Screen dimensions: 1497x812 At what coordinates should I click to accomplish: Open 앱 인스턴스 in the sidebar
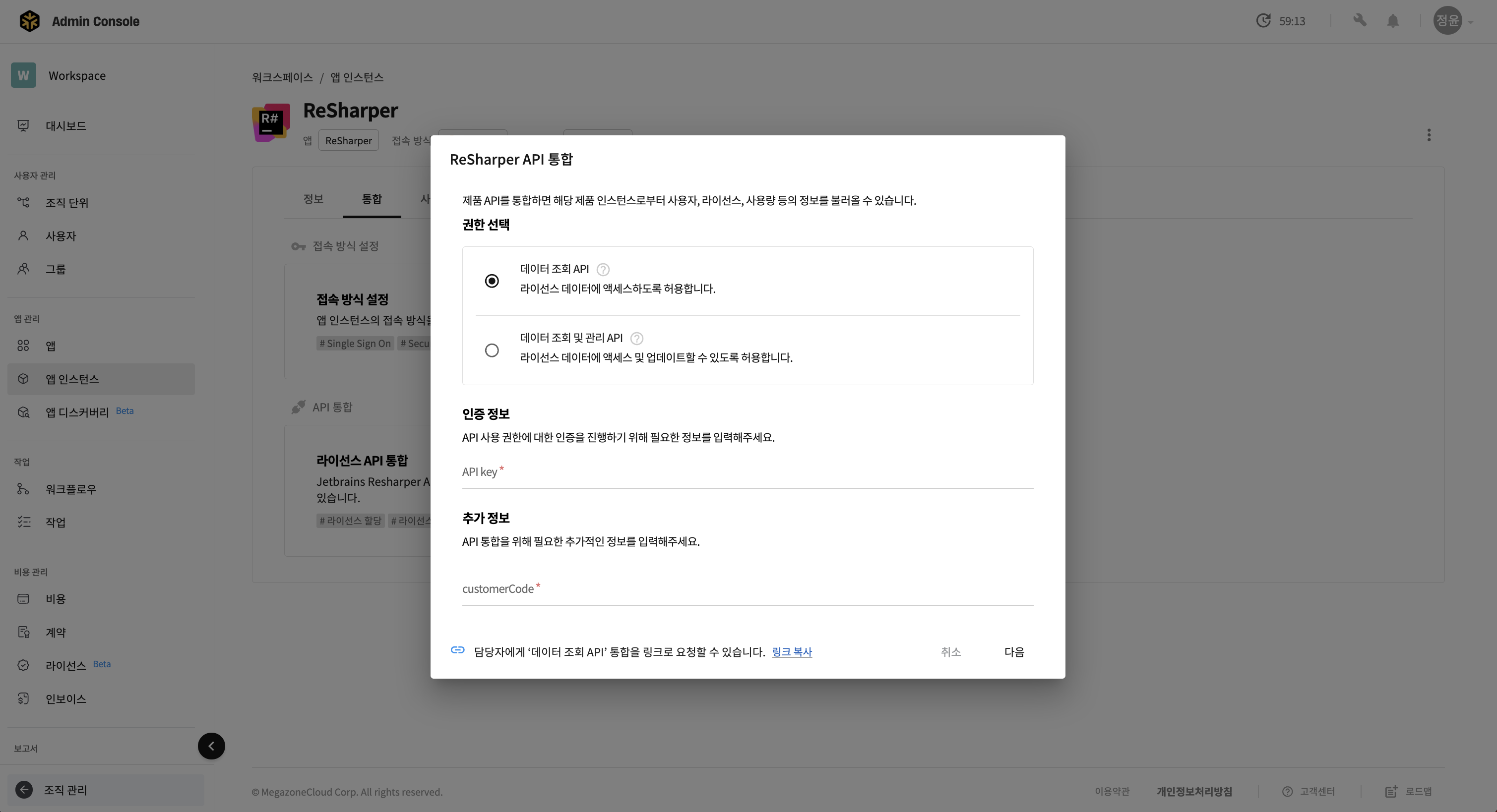point(101,379)
